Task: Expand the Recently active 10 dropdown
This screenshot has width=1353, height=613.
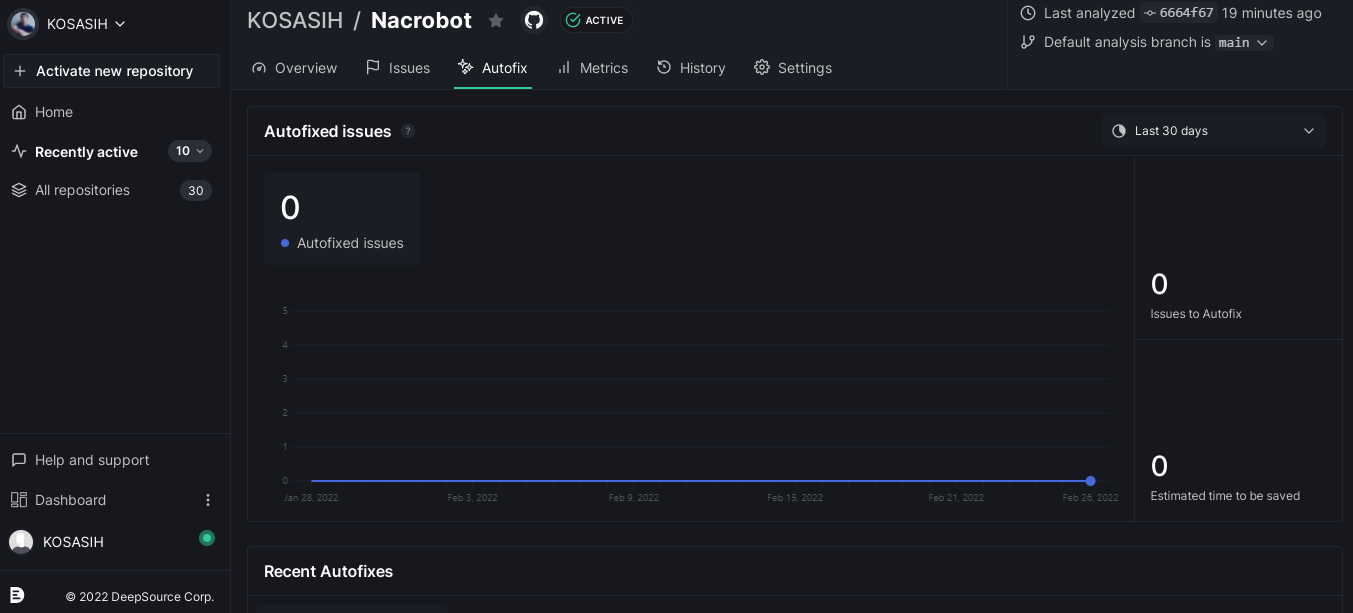Action: [190, 151]
